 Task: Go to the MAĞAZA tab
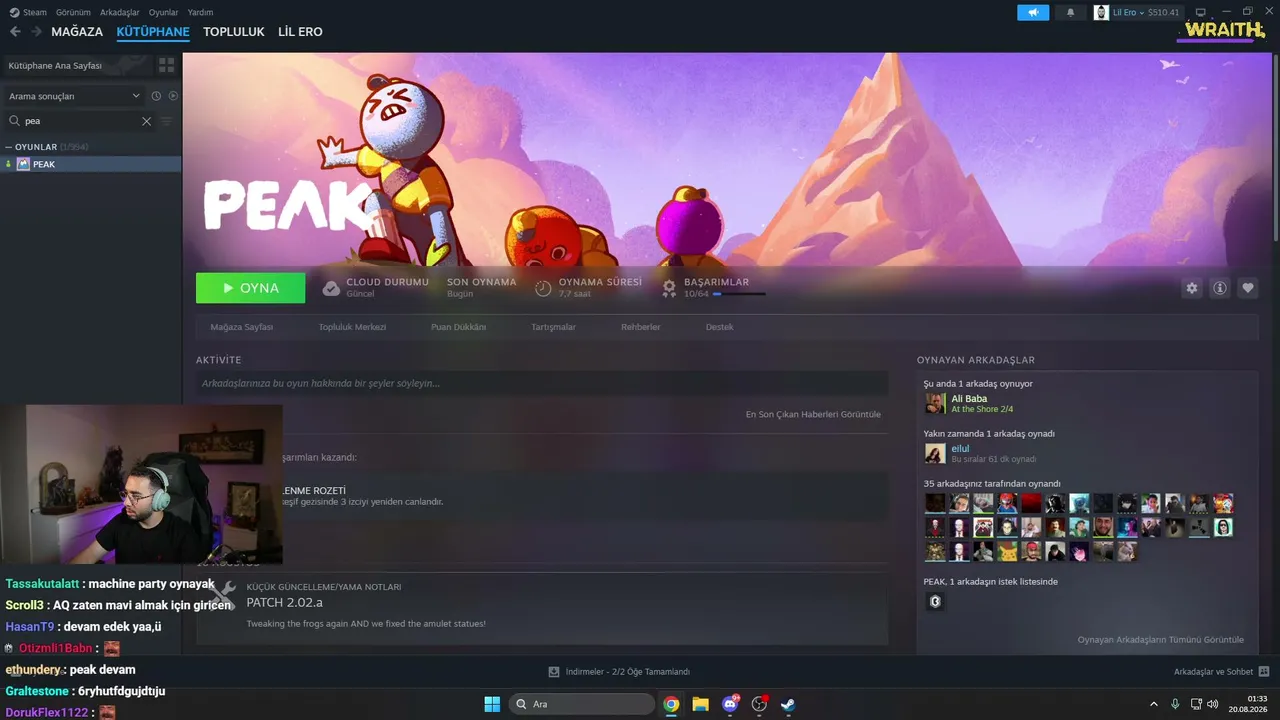tap(77, 32)
